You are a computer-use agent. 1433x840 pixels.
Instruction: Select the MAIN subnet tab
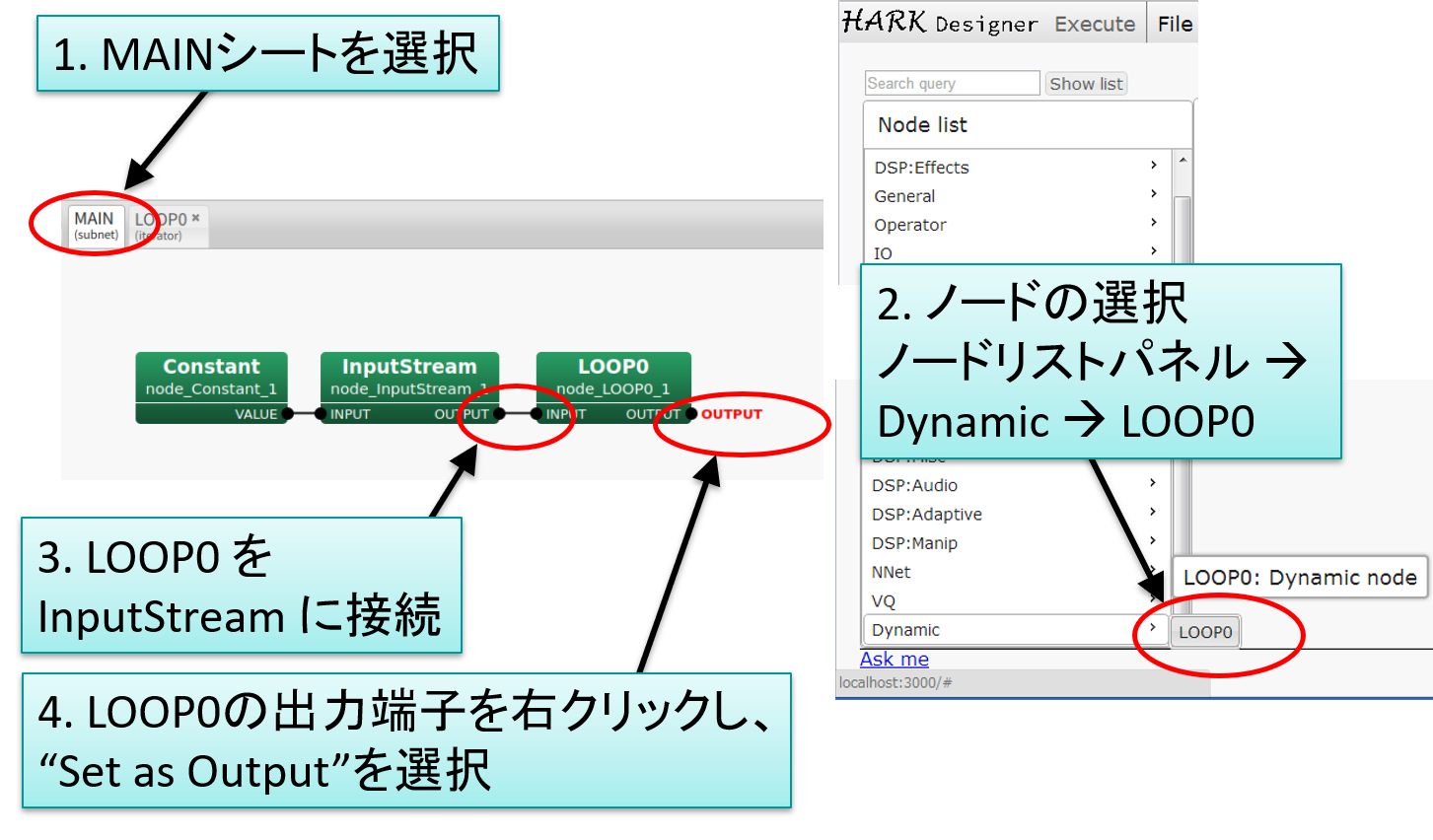[96, 225]
